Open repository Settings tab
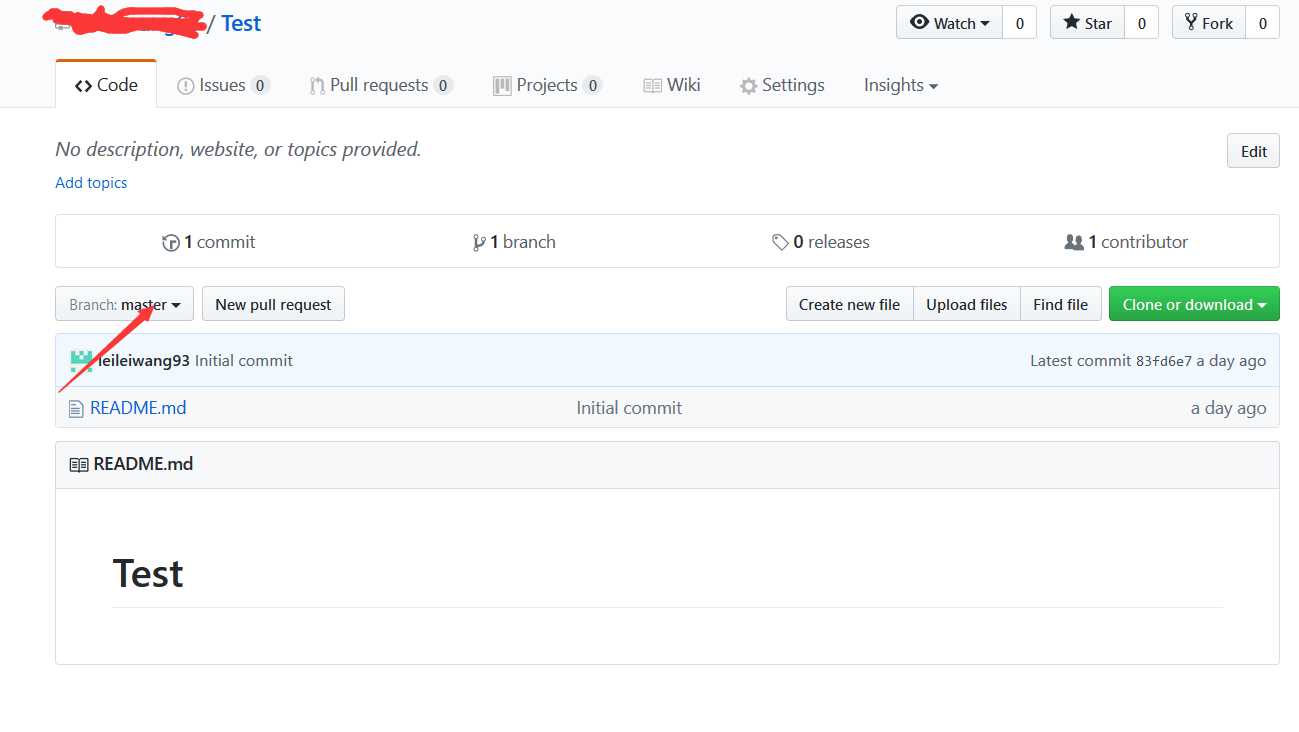 coord(782,85)
